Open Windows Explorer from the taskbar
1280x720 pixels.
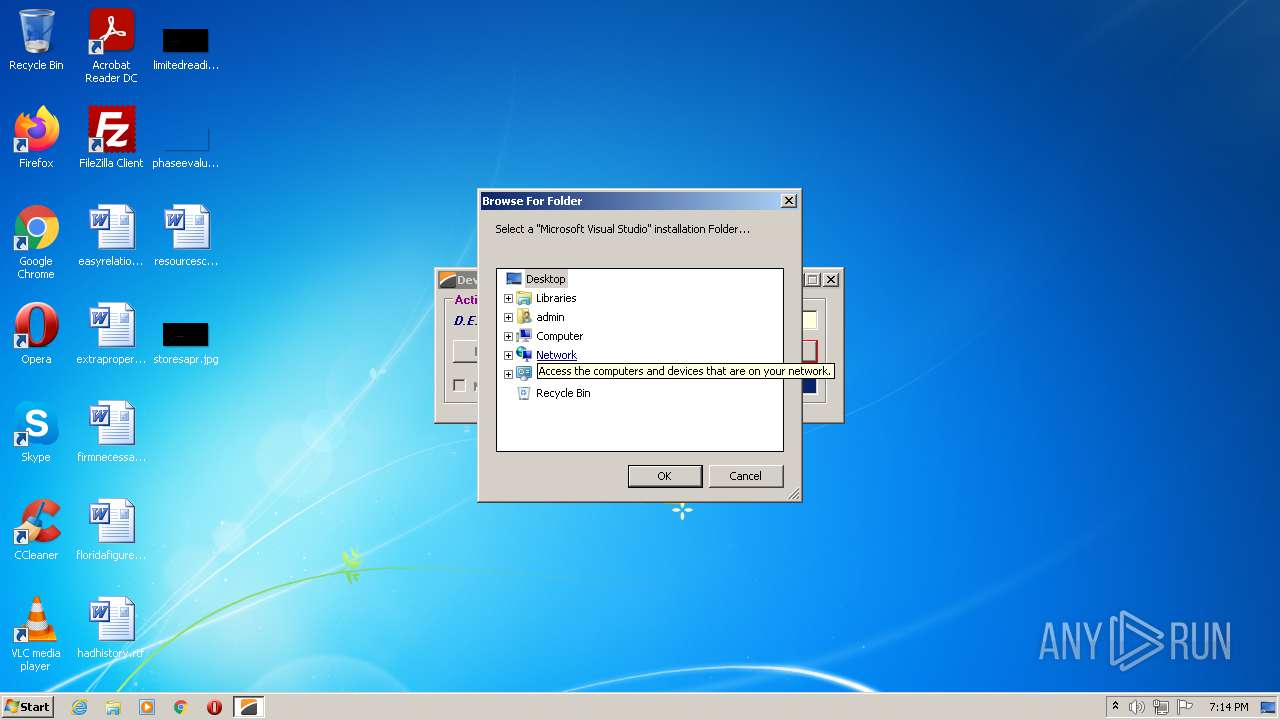[x=113, y=707]
